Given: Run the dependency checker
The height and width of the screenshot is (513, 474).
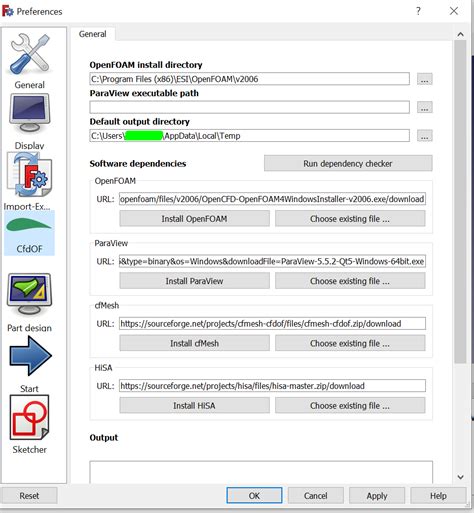Looking at the screenshot, I should [348, 163].
